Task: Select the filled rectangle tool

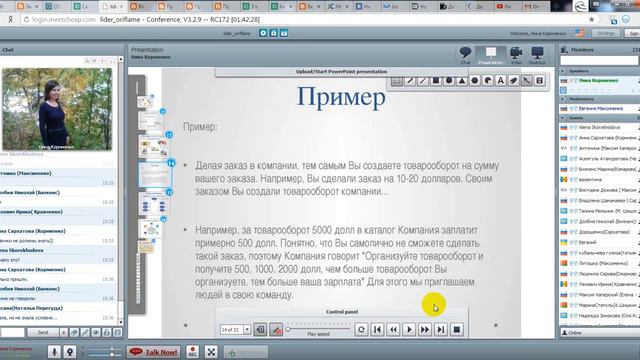Action: pyautogui.click(x=436, y=81)
